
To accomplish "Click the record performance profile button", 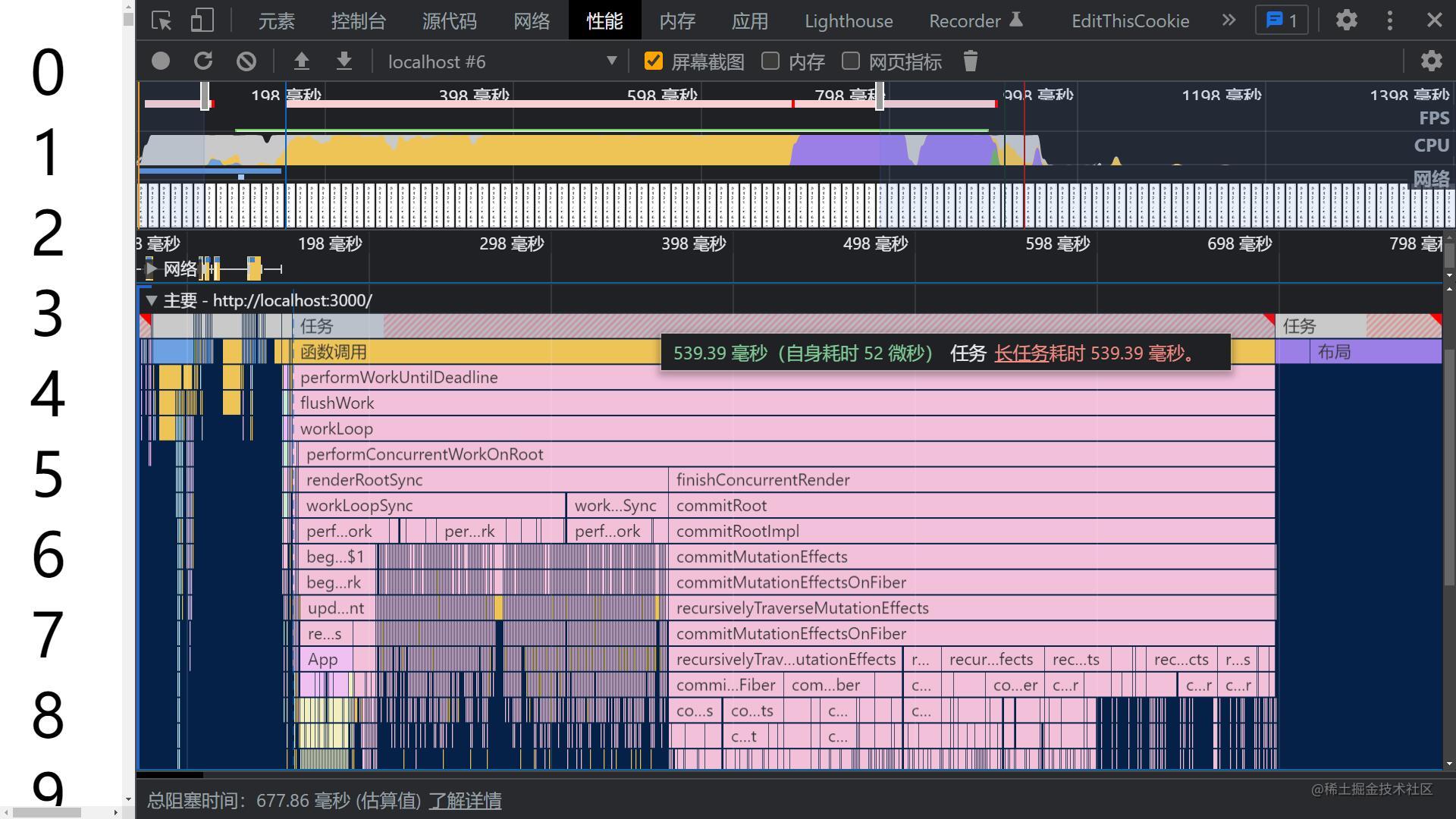I will [160, 61].
